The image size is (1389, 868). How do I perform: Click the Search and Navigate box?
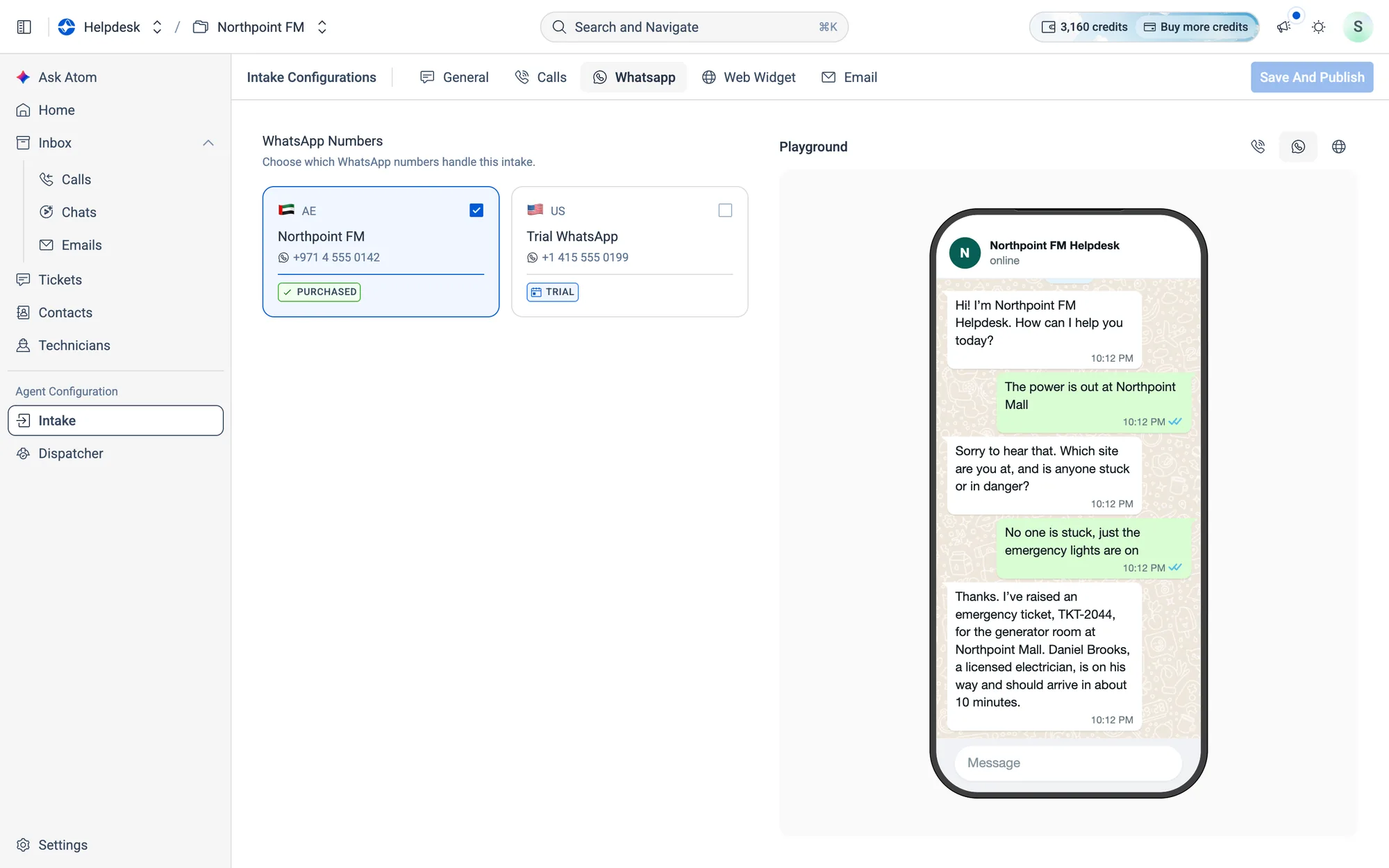(694, 27)
